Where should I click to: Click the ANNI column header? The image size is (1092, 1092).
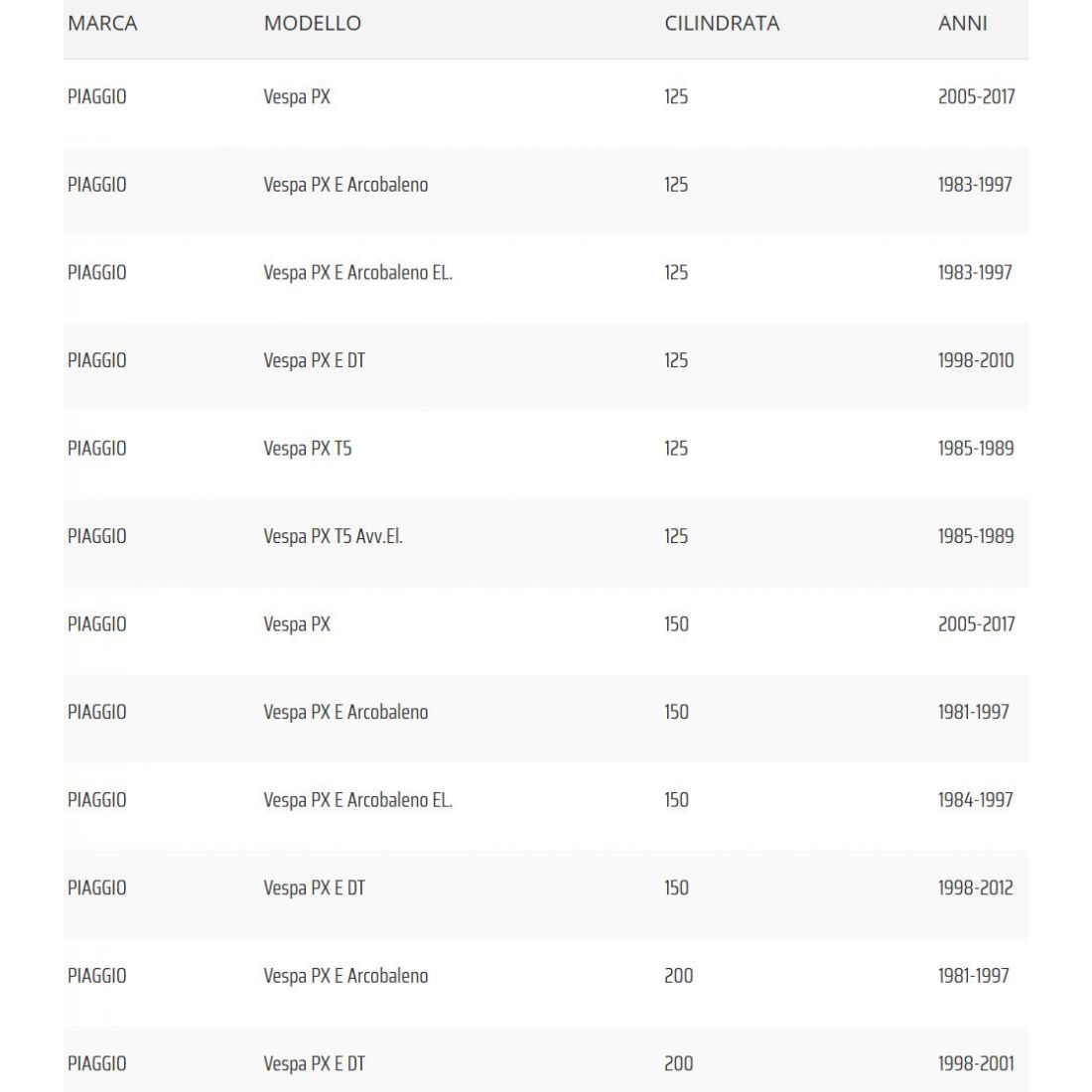(962, 23)
